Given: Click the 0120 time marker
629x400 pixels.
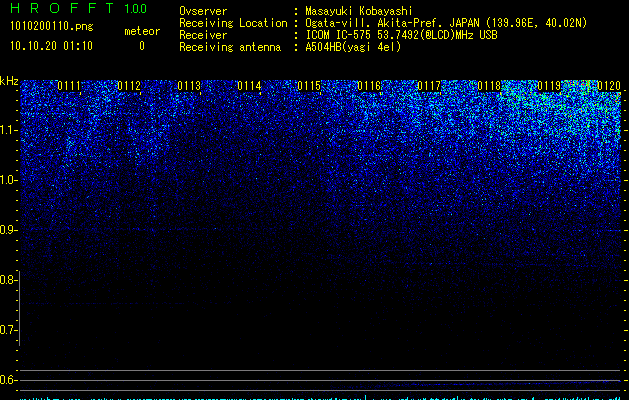Looking at the screenshot, I should (x=609, y=86).
